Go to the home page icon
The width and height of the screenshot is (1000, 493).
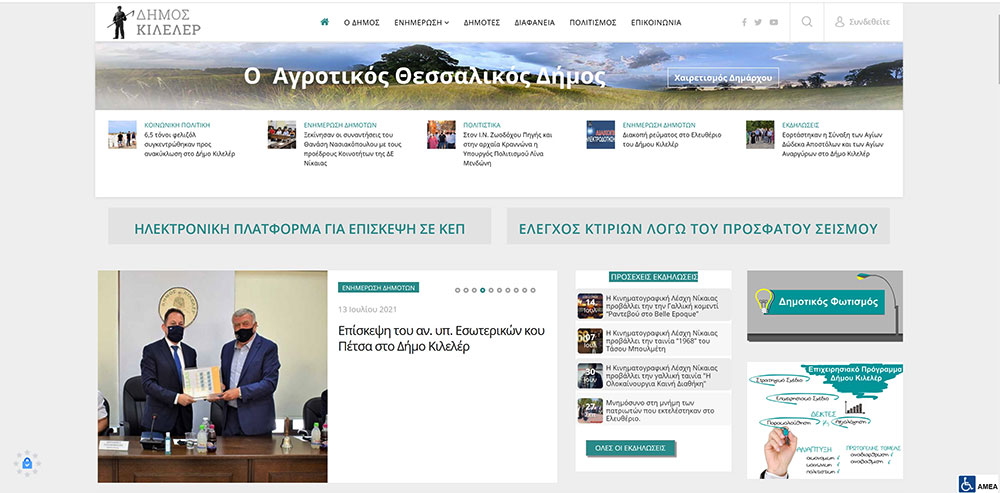click(325, 22)
